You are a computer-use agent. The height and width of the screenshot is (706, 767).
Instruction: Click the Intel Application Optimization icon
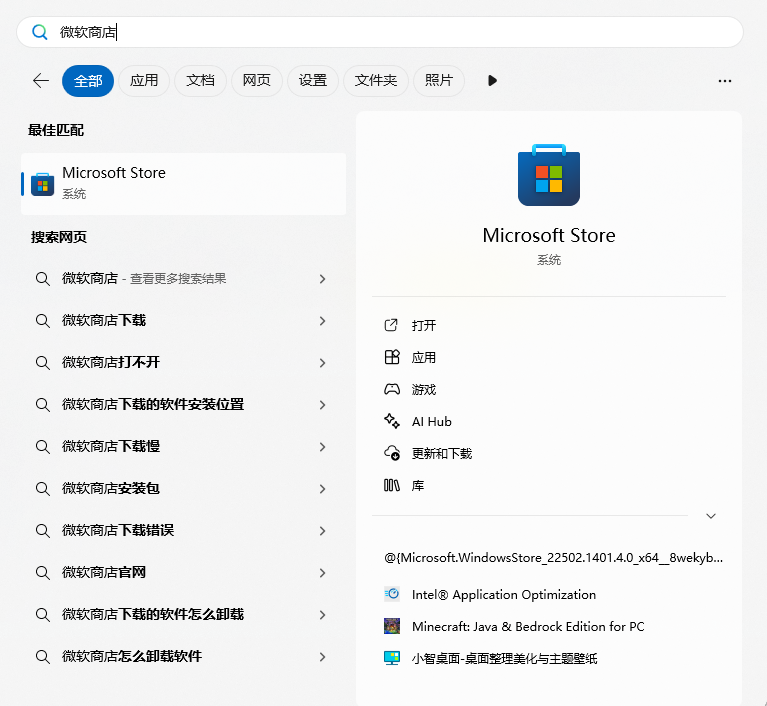point(392,594)
